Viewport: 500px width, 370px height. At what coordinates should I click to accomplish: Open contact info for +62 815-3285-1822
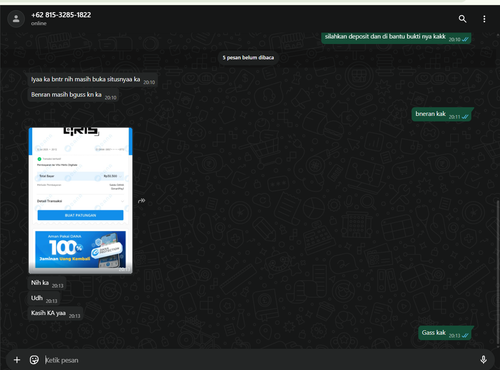(x=61, y=15)
